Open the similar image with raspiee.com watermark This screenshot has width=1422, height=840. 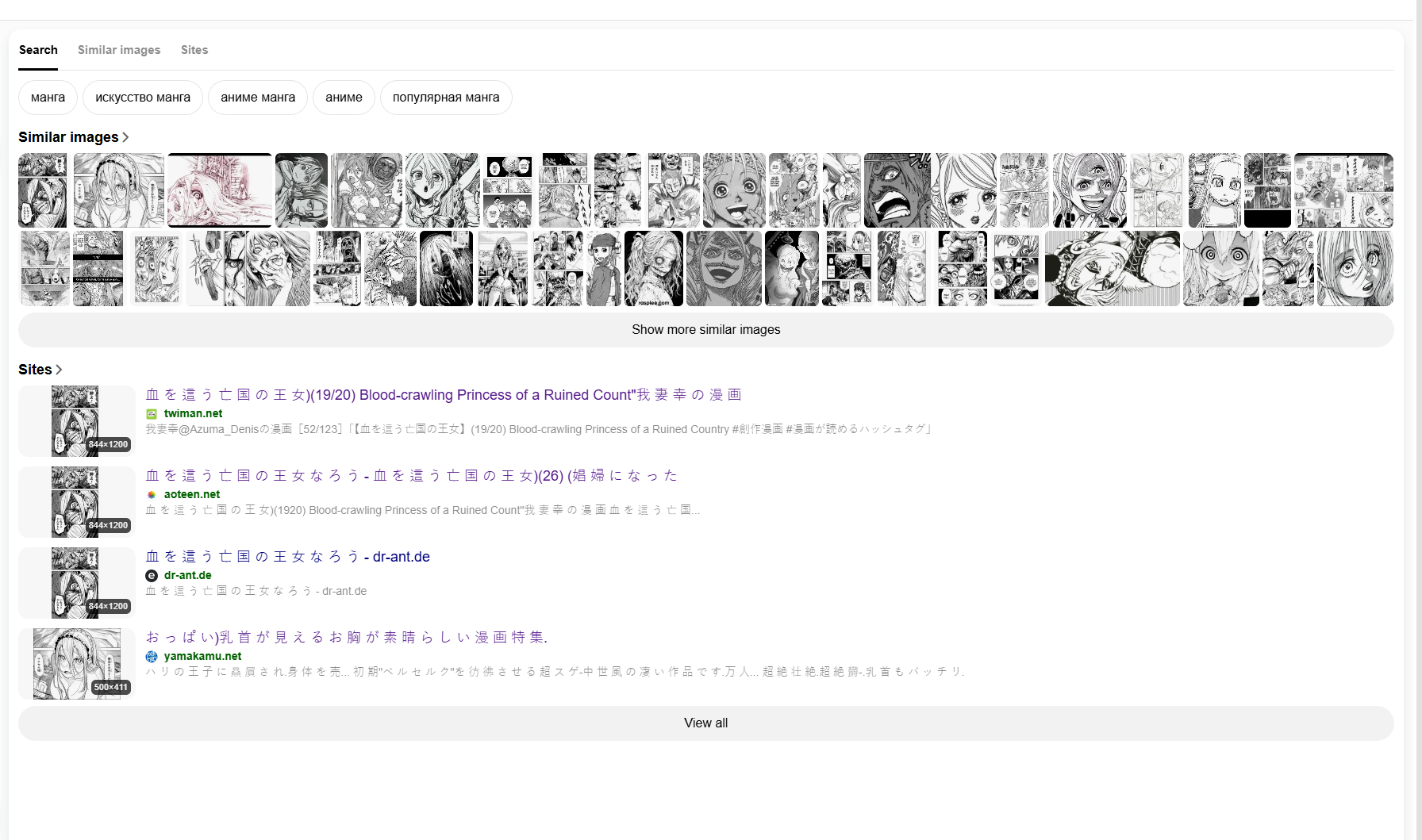tap(654, 268)
